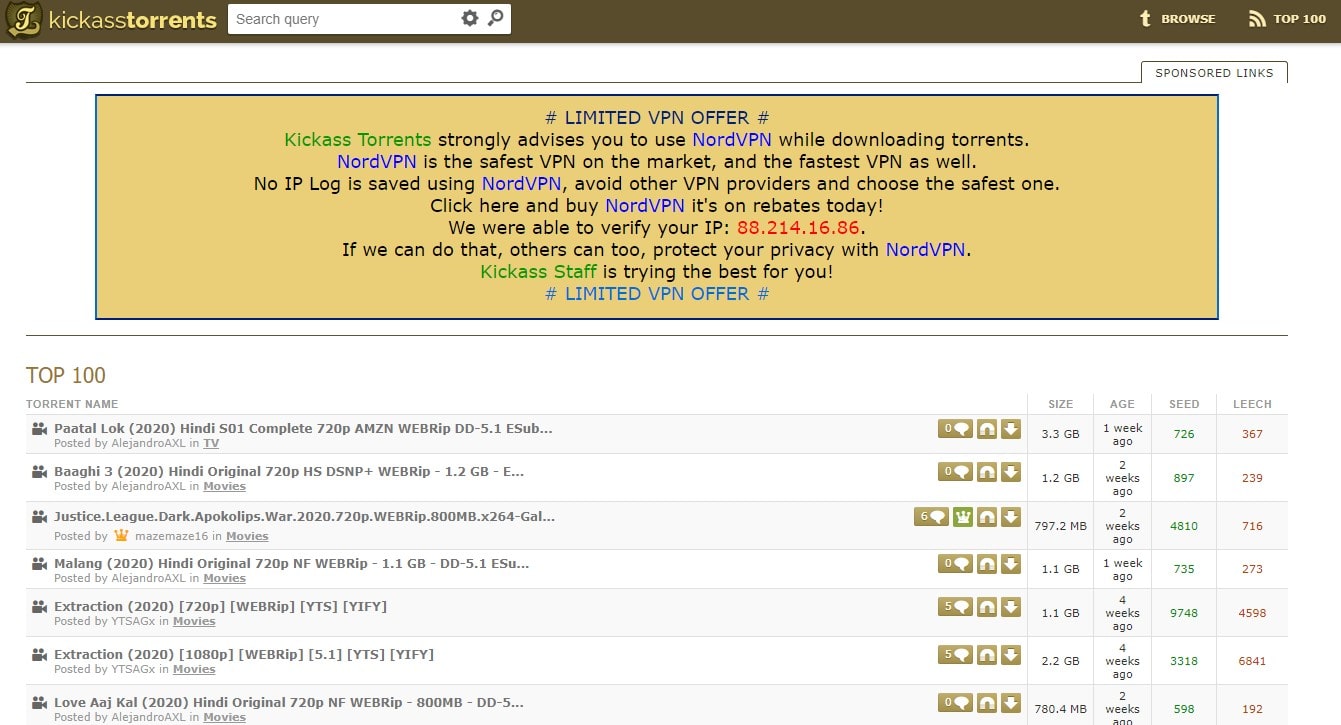Sort by the Torrent Name column header
The width and height of the screenshot is (1341, 725).
72,404
